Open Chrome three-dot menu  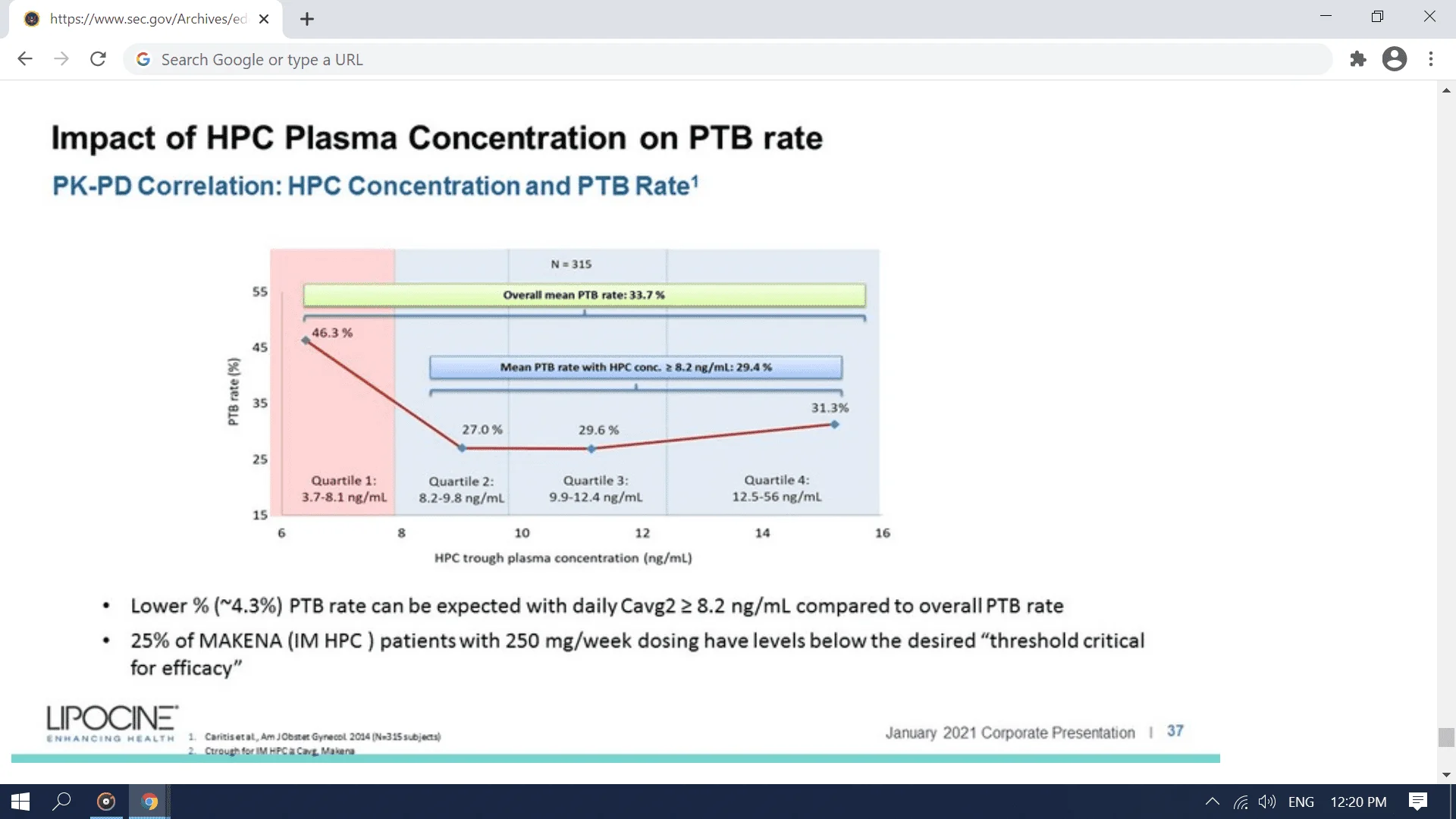coord(1431,59)
